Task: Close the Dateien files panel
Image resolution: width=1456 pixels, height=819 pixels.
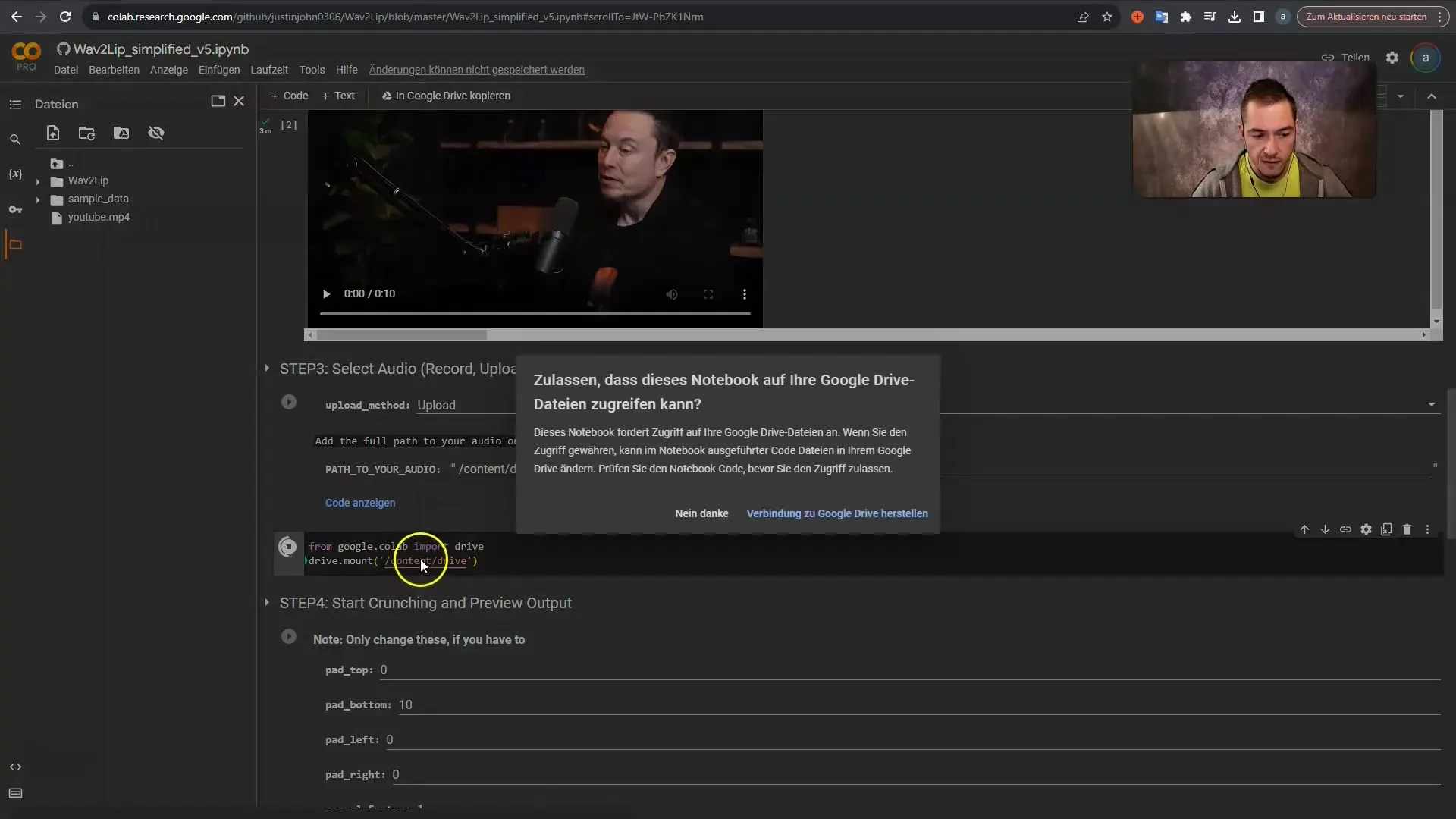Action: tap(239, 101)
